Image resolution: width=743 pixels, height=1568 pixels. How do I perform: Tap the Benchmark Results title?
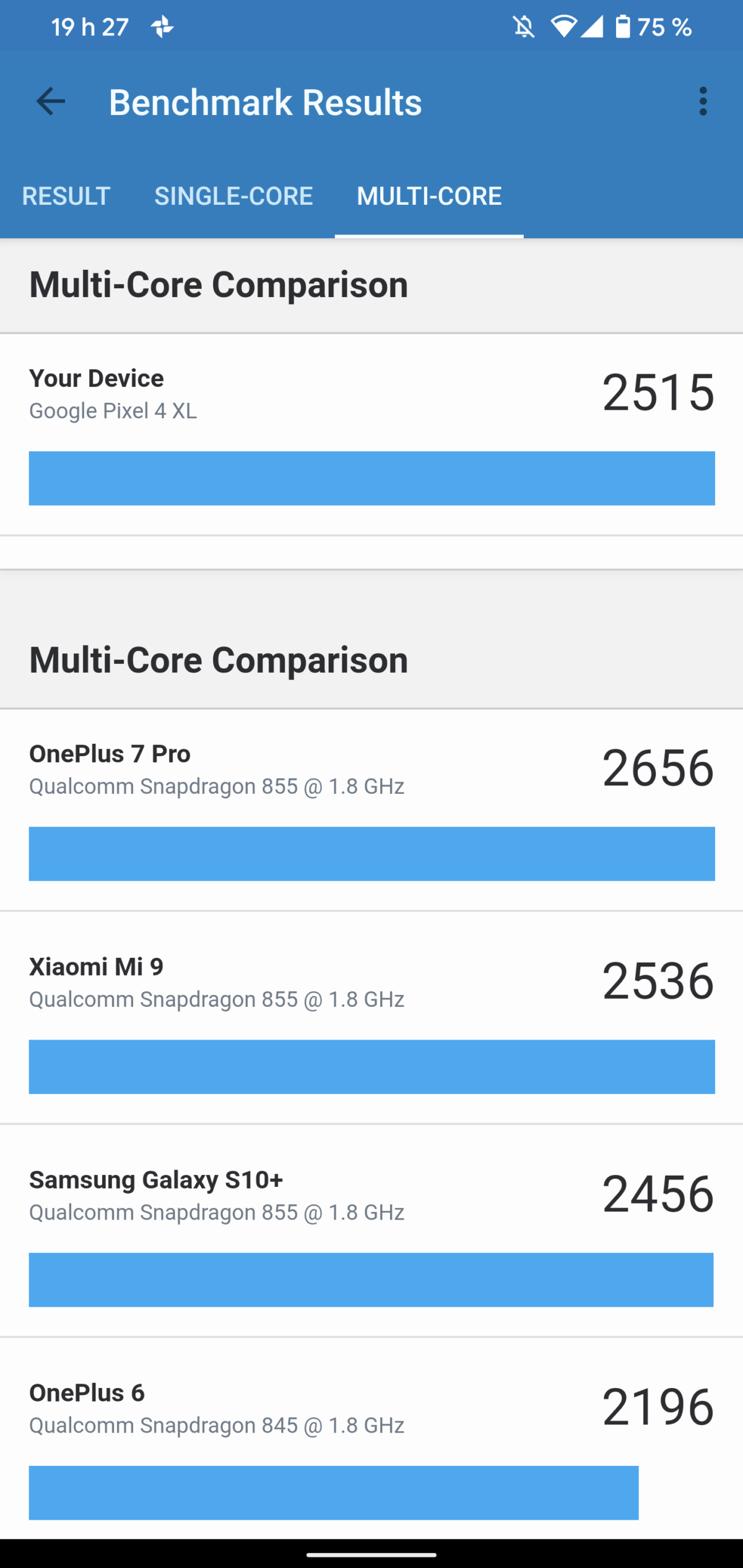266,102
